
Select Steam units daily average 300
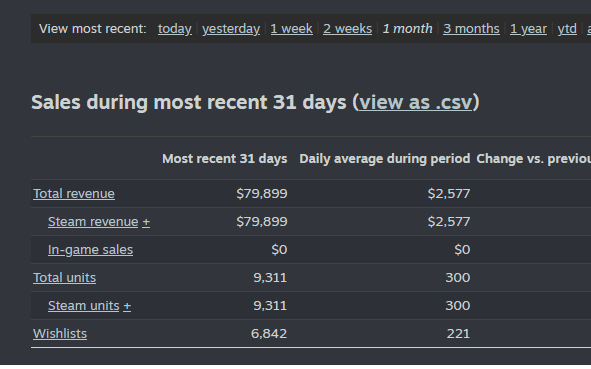(458, 306)
